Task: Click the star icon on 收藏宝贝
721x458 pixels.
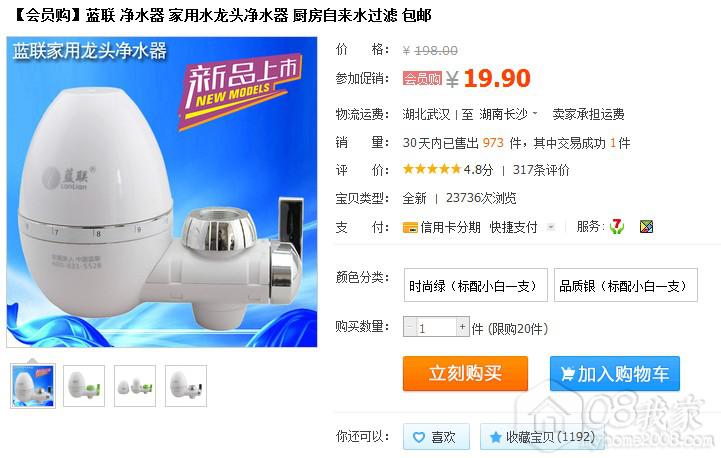Action: (x=495, y=437)
